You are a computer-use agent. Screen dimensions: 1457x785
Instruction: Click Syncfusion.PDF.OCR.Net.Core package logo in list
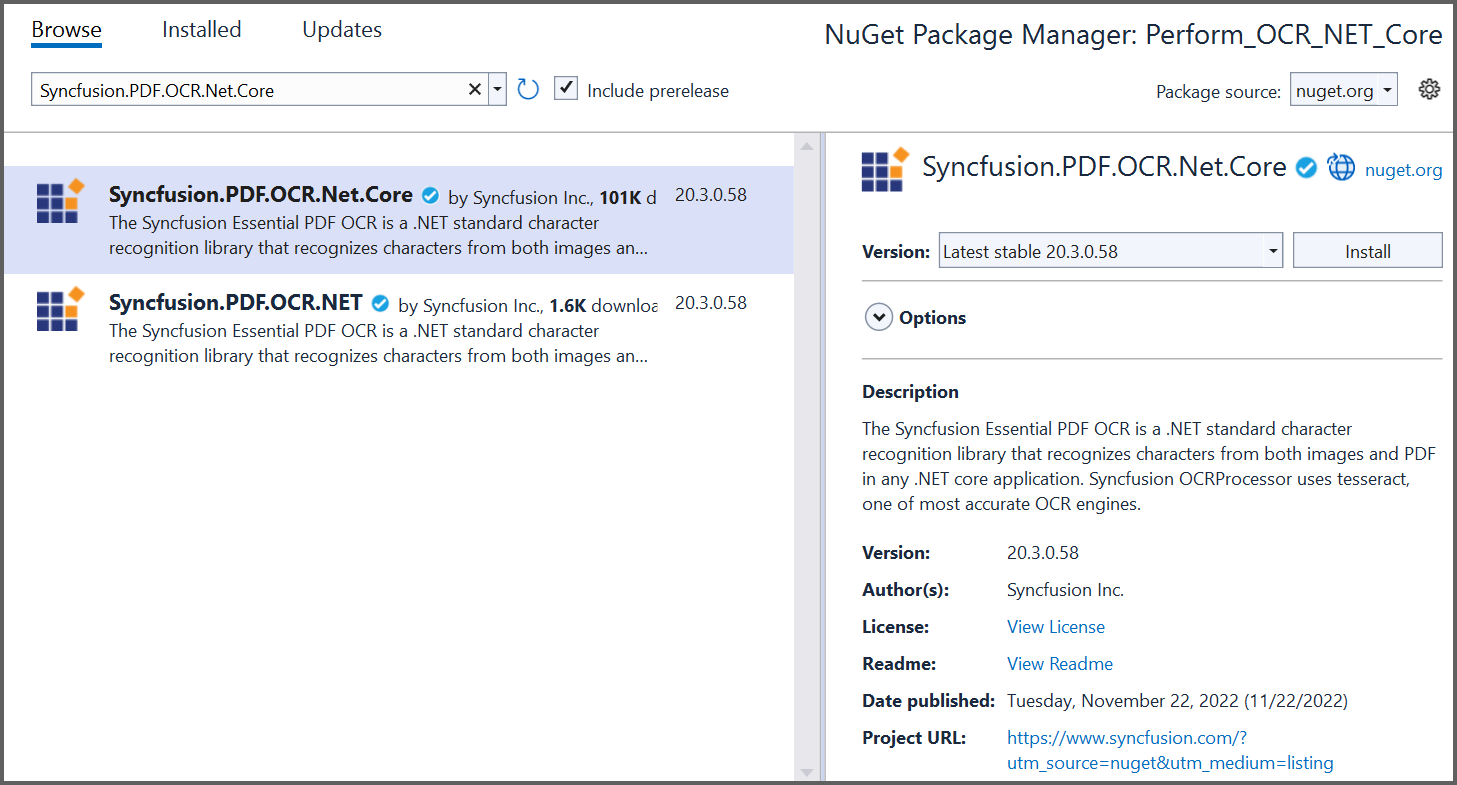60,202
